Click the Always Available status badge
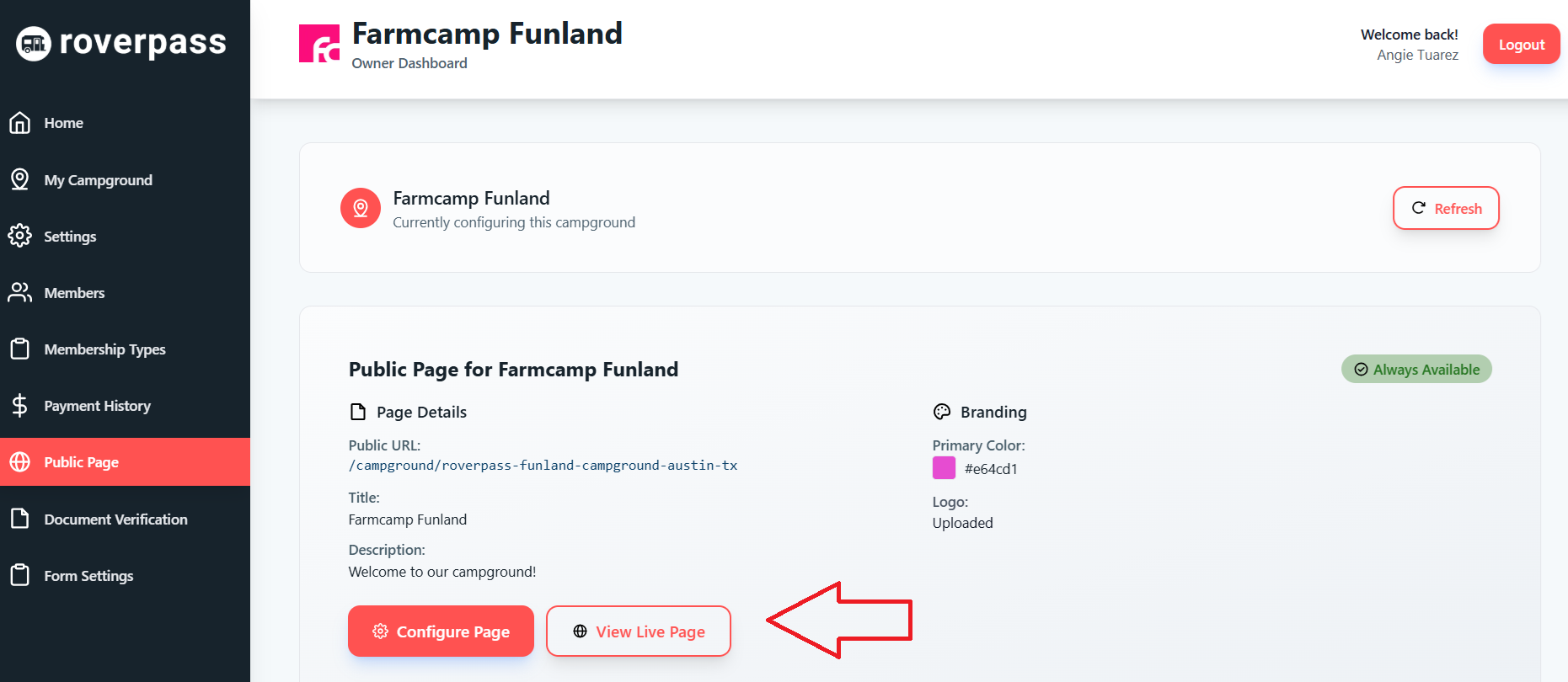Screen dimensions: 1568x682 (1416, 369)
